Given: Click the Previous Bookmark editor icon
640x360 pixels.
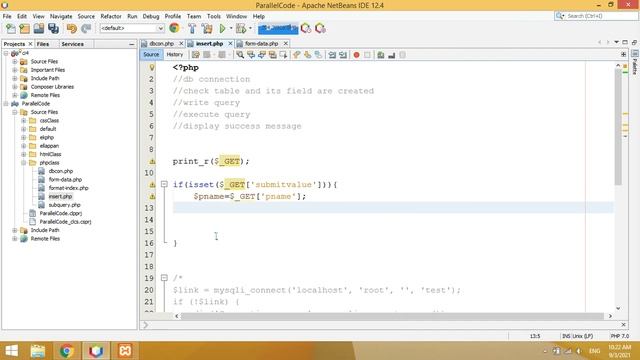Looking at the screenshot, I should (x=297, y=55).
